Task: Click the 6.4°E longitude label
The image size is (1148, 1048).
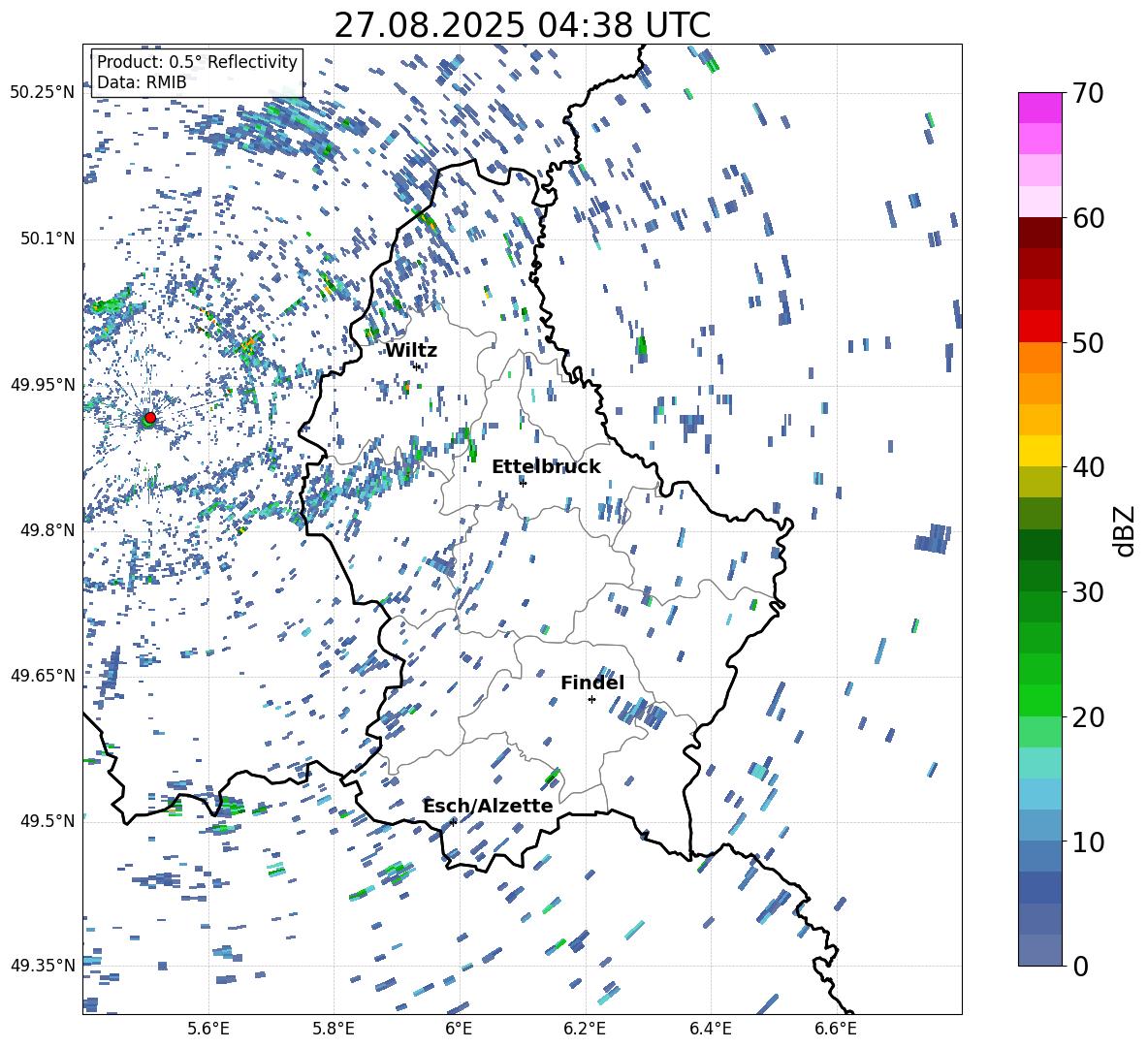Action: pyautogui.click(x=710, y=1029)
